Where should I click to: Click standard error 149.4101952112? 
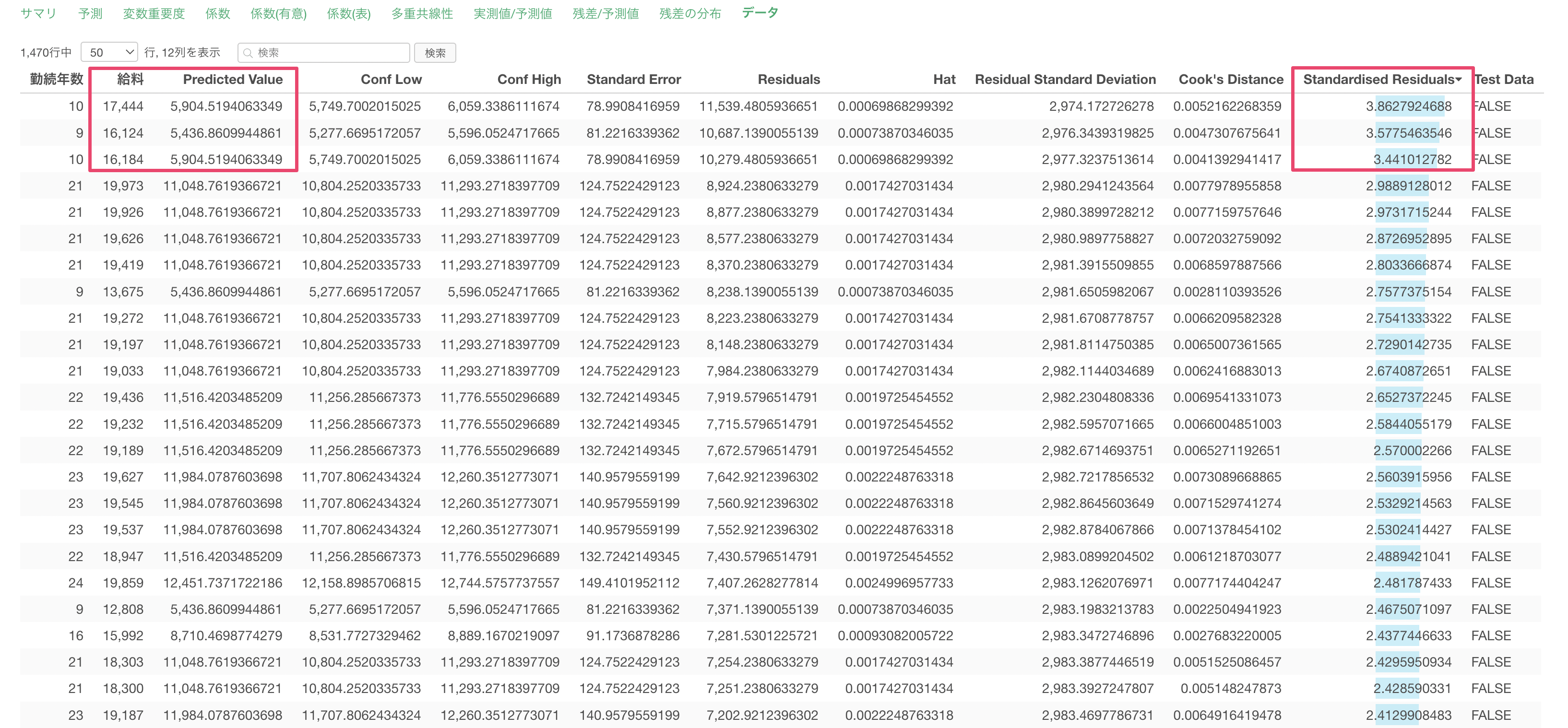pyautogui.click(x=630, y=583)
